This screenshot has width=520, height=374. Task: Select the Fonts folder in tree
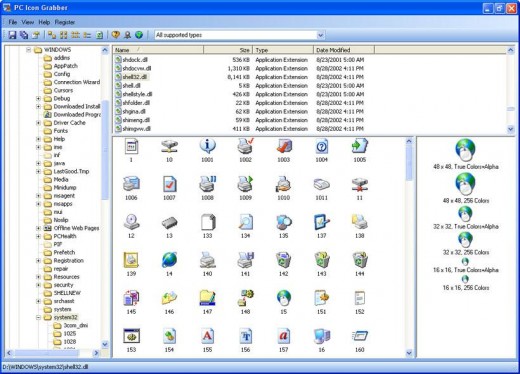pyautogui.click(x=61, y=131)
